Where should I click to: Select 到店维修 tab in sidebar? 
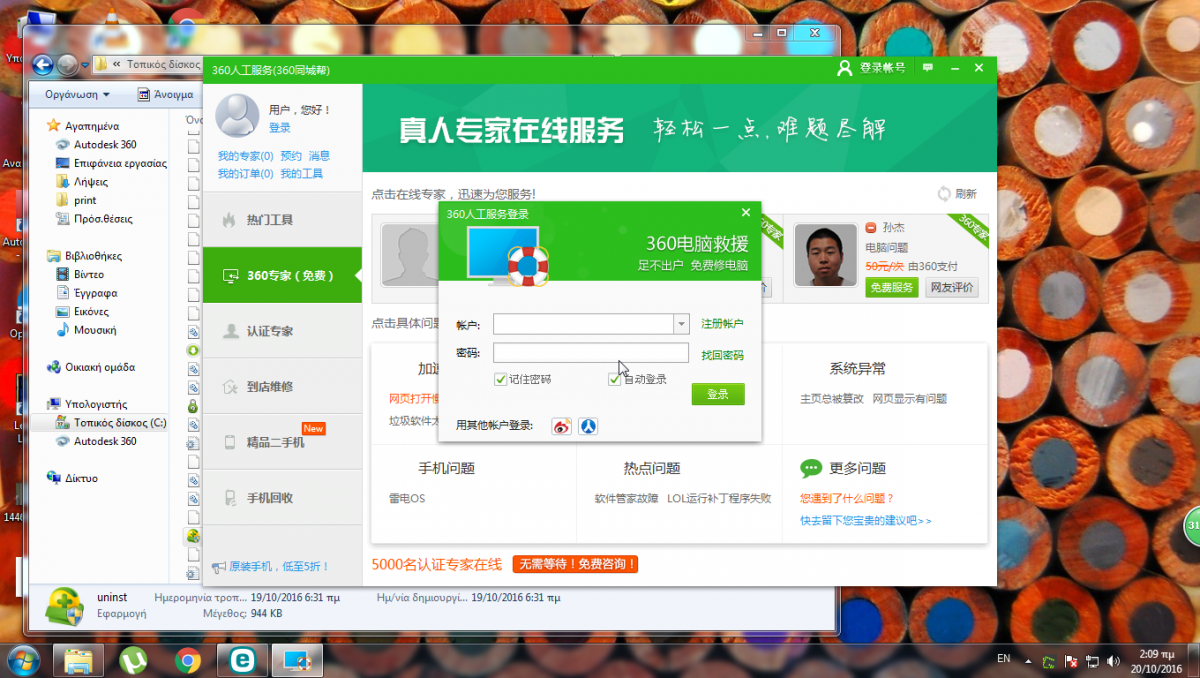pos(282,387)
